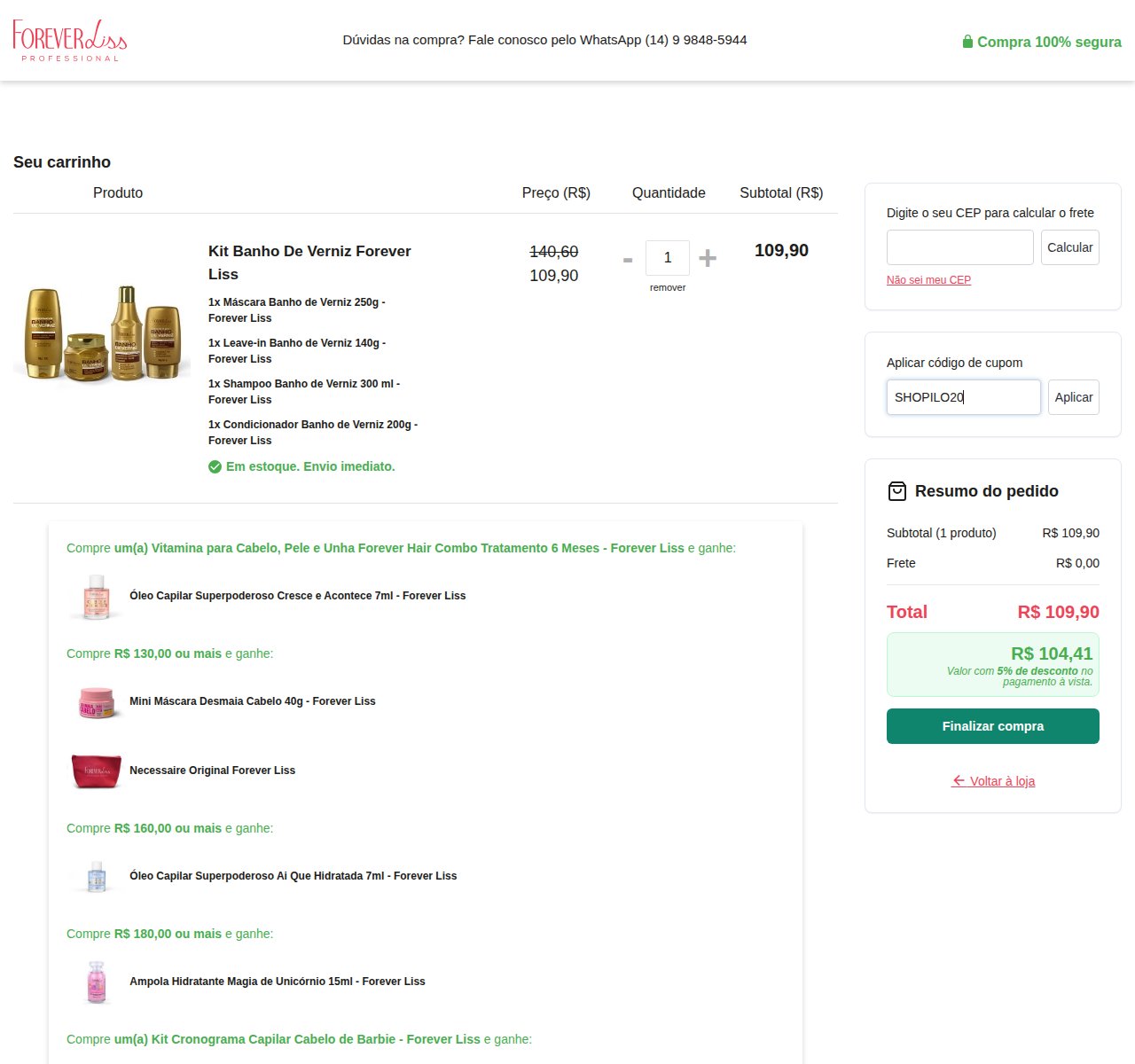
Task: Click the left arrow icon beside Voltar à loja
Action: [959, 781]
